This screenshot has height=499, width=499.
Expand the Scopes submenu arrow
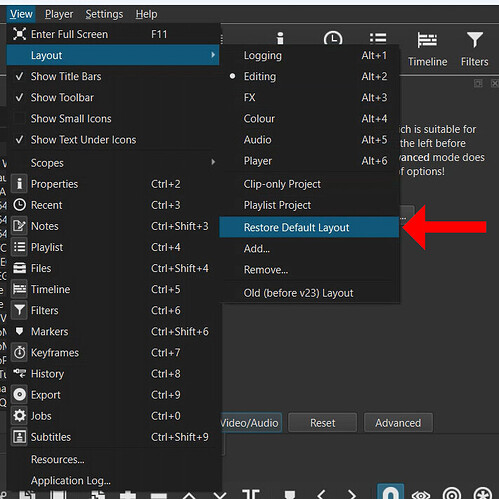(x=213, y=162)
